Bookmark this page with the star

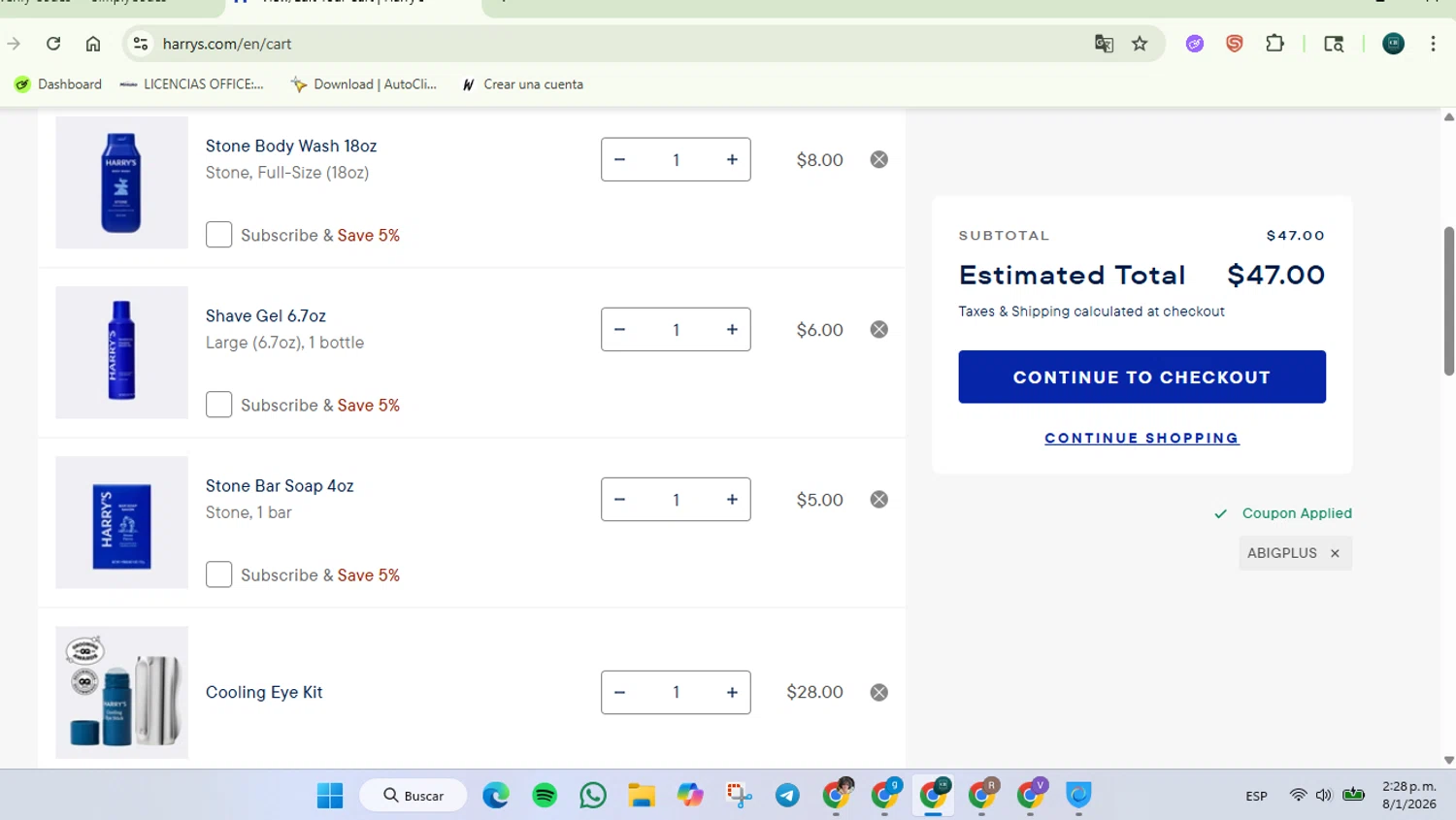pos(1140,44)
